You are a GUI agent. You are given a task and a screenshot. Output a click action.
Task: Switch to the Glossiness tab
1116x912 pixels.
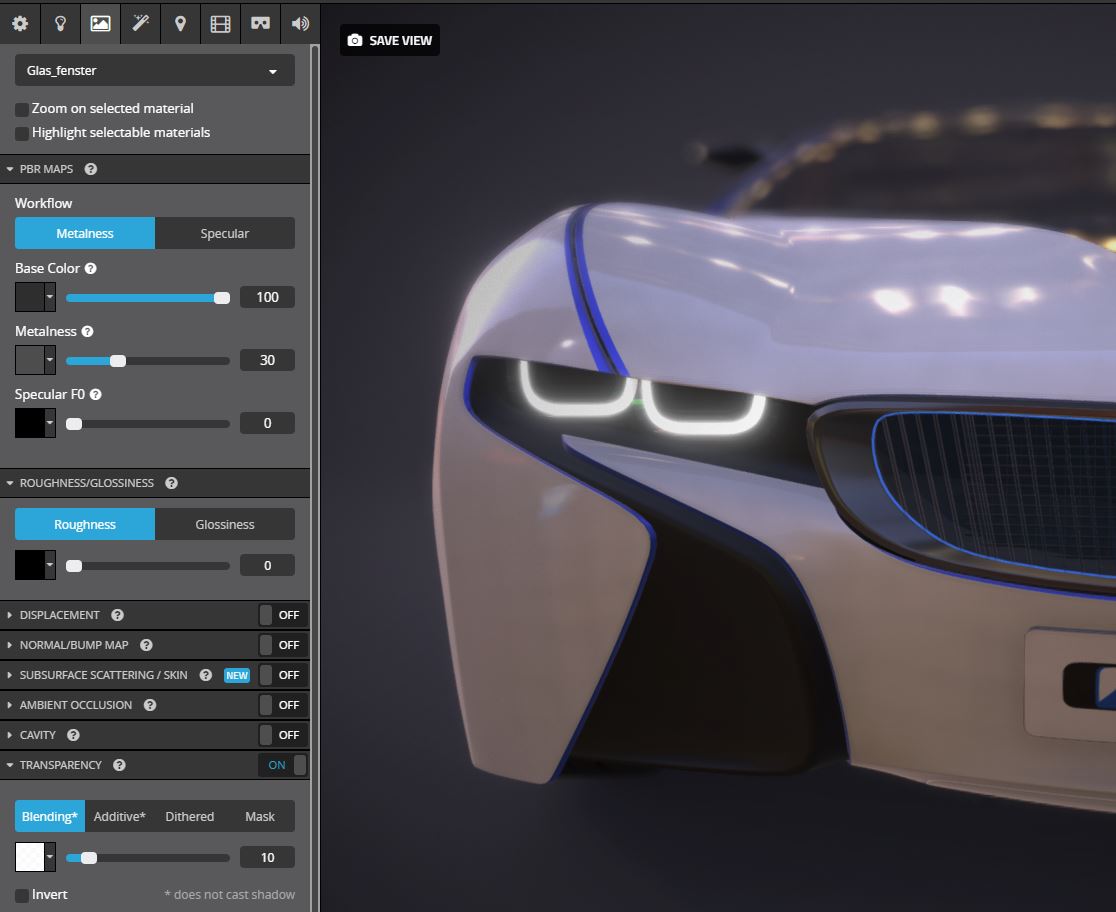click(x=225, y=525)
